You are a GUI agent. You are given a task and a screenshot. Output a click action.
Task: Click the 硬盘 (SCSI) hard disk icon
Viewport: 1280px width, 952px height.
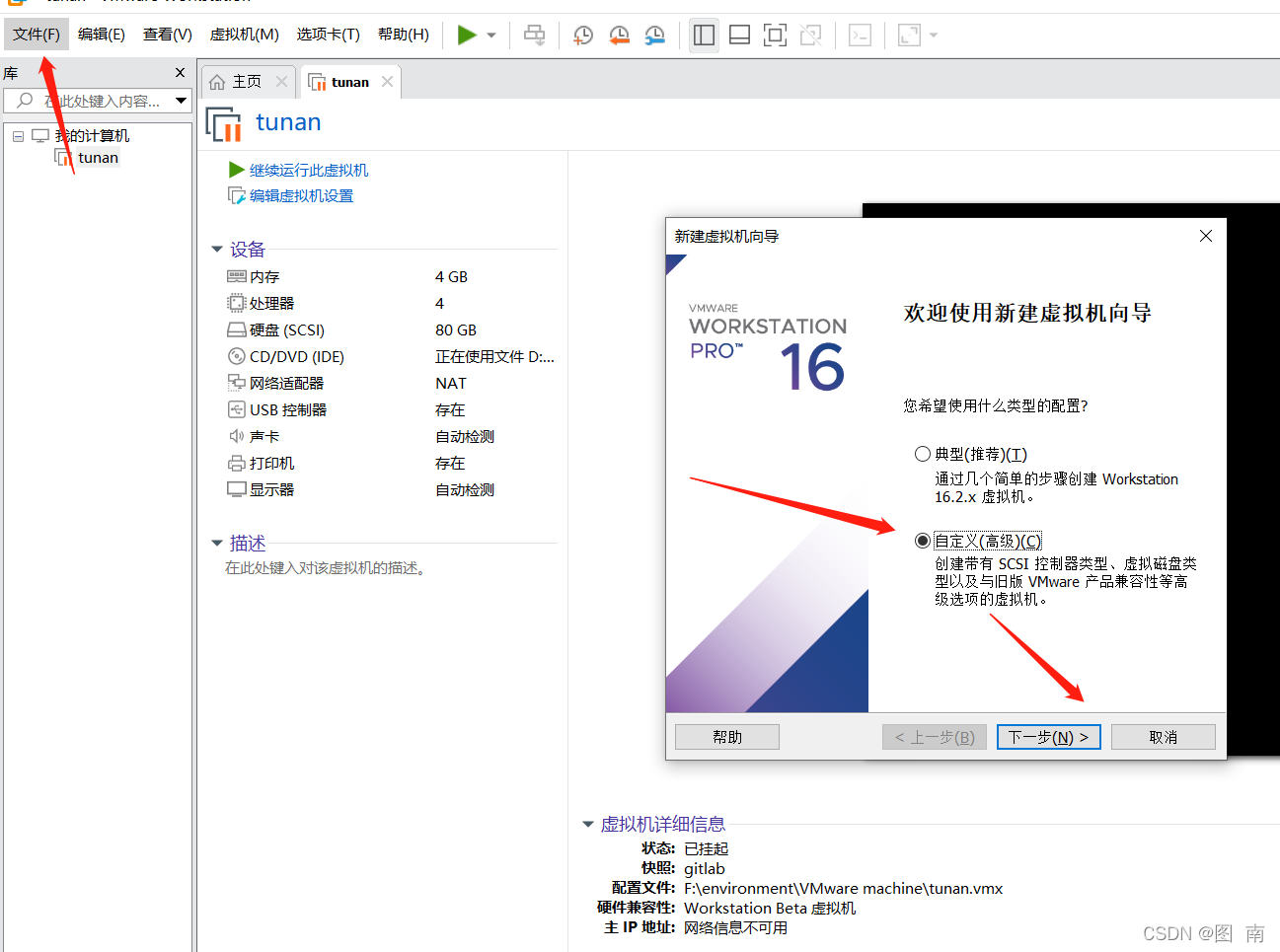click(237, 330)
